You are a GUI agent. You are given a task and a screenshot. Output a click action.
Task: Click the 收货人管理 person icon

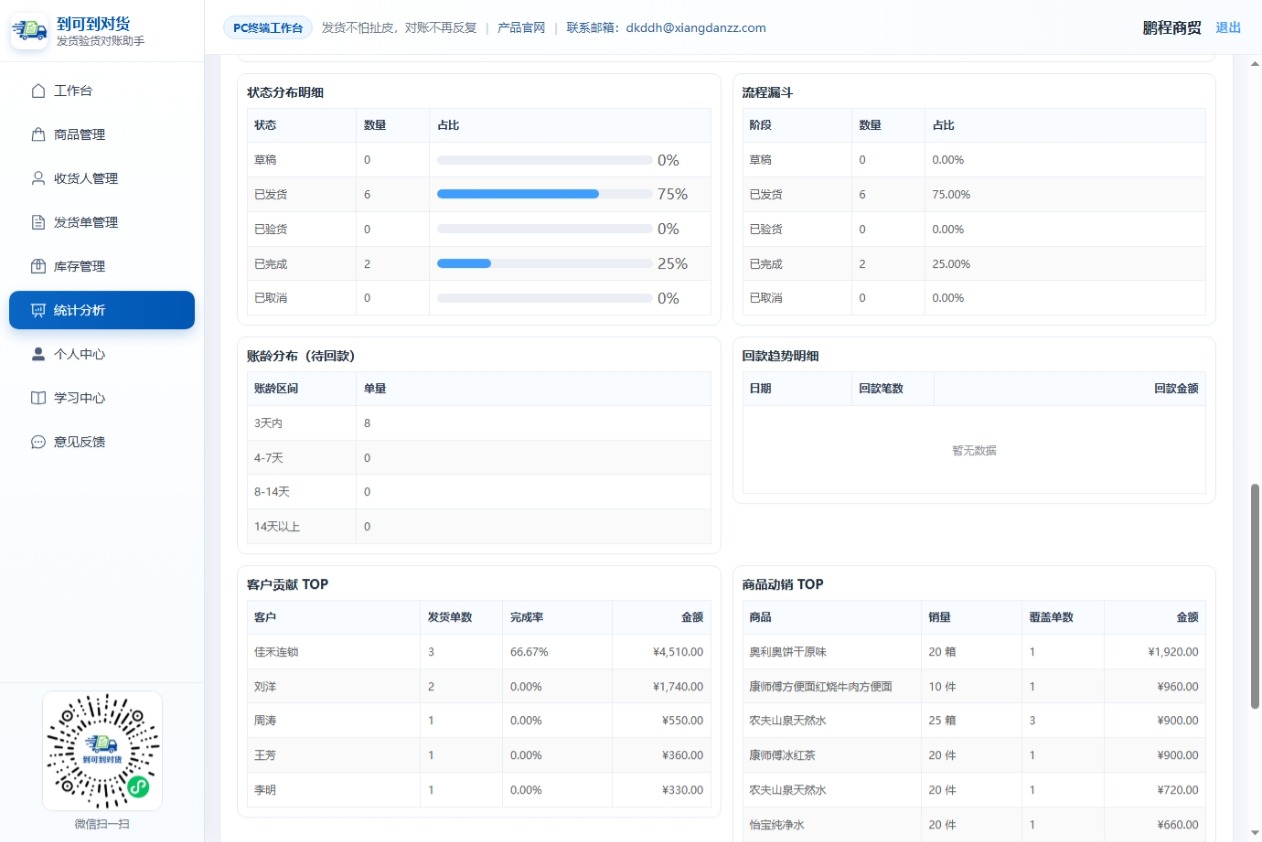click(38, 179)
